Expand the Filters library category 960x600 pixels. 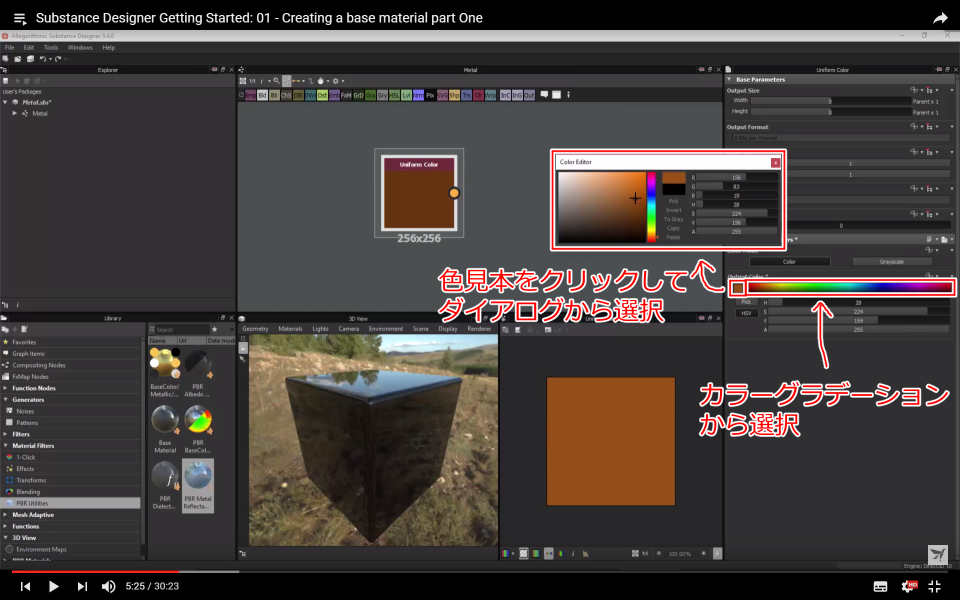6,434
